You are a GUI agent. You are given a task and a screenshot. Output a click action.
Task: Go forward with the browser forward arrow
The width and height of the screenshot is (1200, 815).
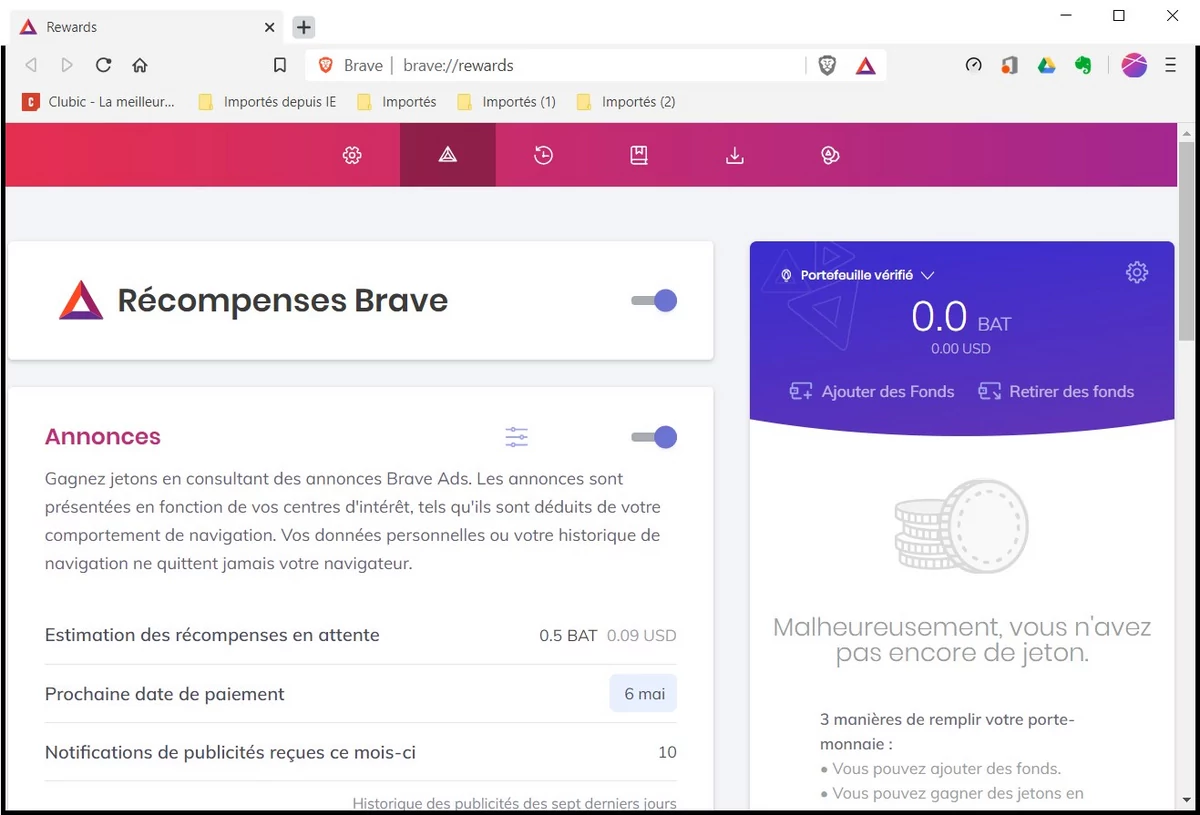pyautogui.click(x=67, y=65)
